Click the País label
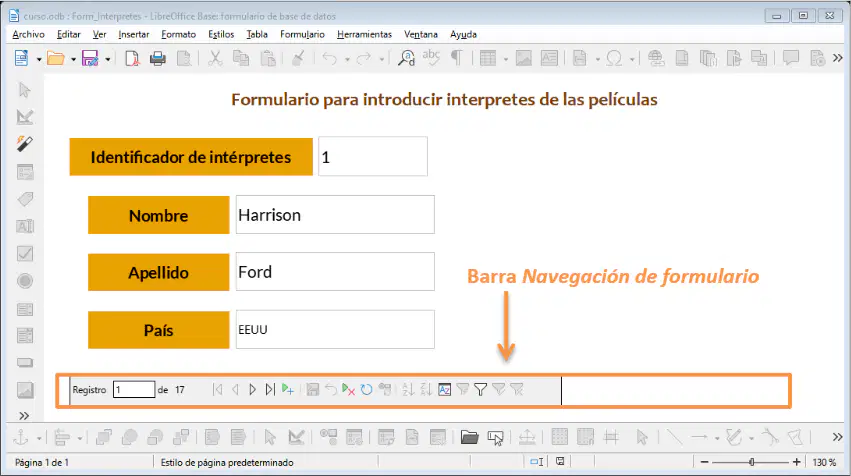851x476 pixels. [x=158, y=330]
